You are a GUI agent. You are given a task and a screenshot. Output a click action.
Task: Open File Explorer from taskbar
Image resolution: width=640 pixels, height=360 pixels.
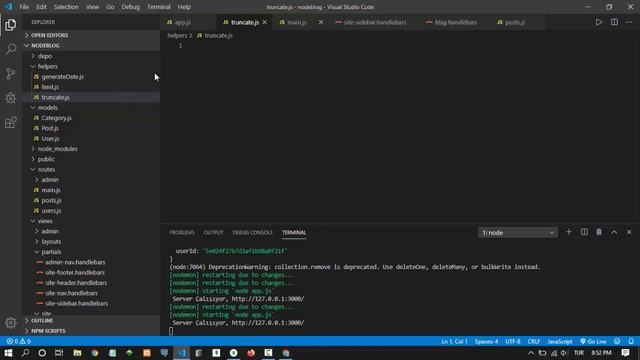[77, 353]
